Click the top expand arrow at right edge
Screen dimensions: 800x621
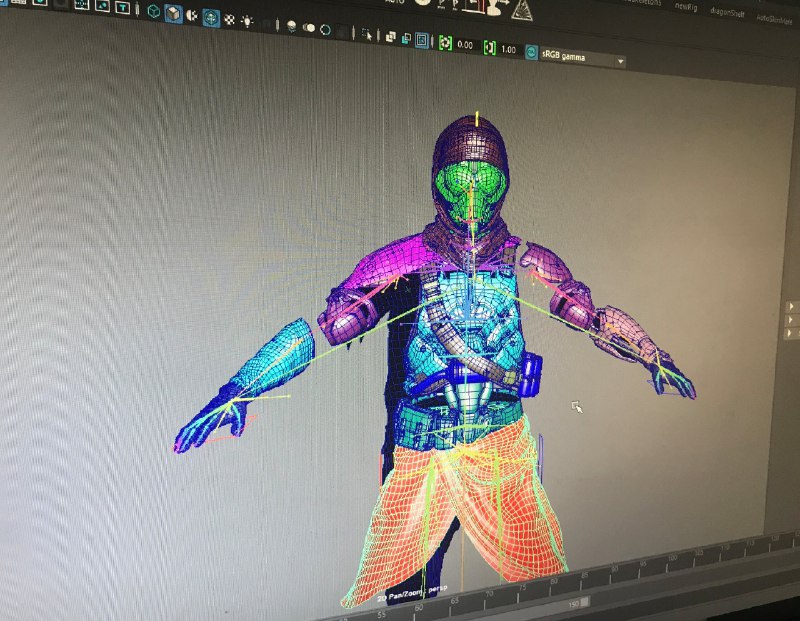(791, 307)
